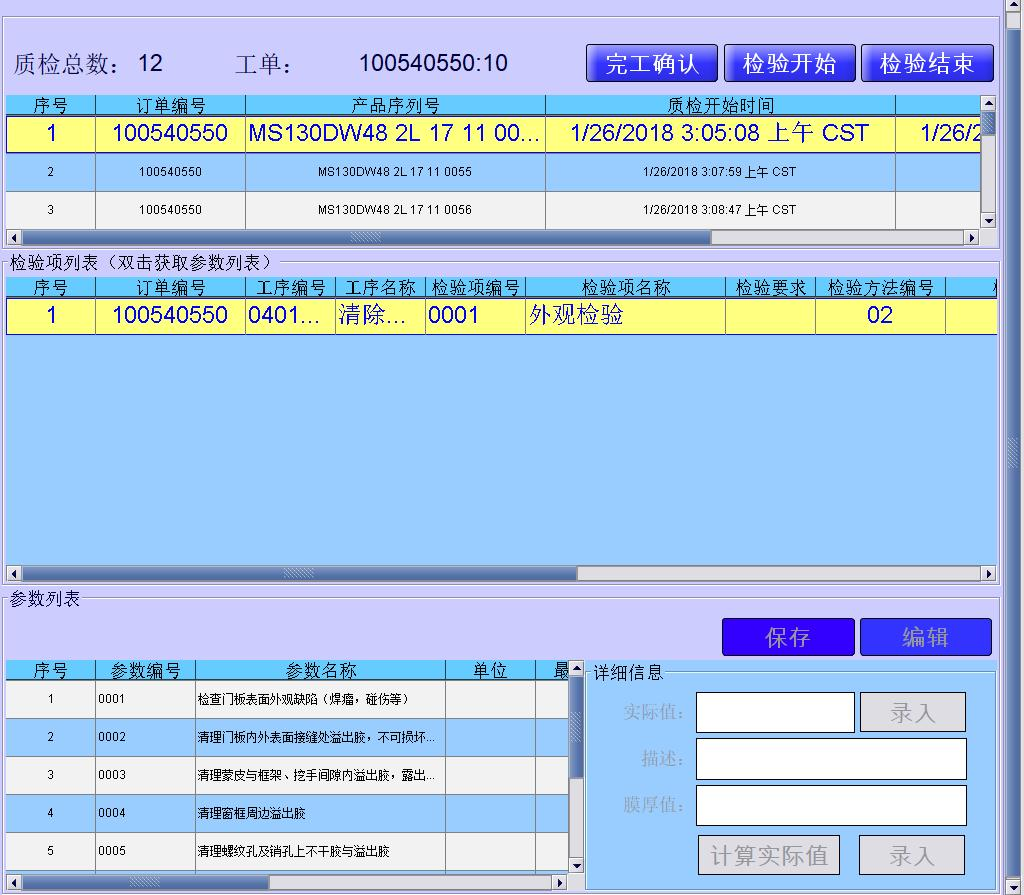Select row with serial MS130DW48 2L 17 11 0055

point(394,172)
